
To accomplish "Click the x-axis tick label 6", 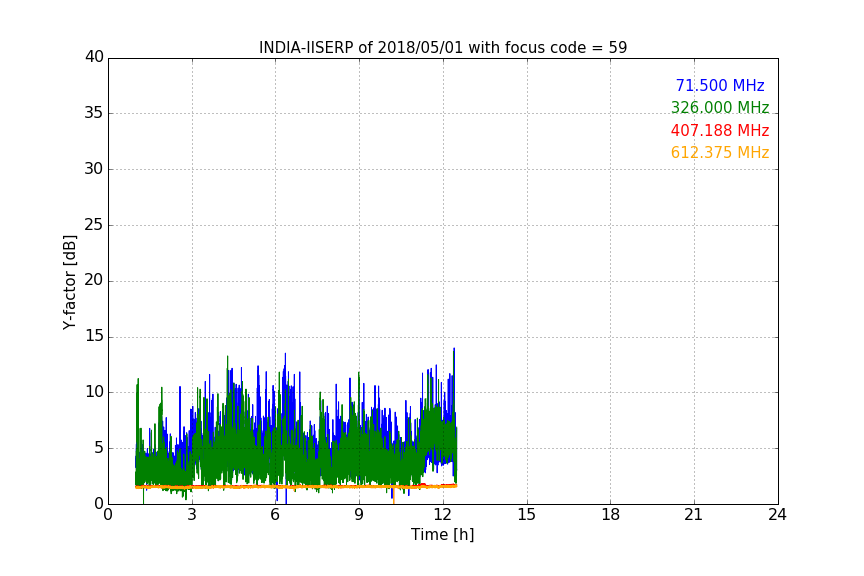I will [276, 515].
